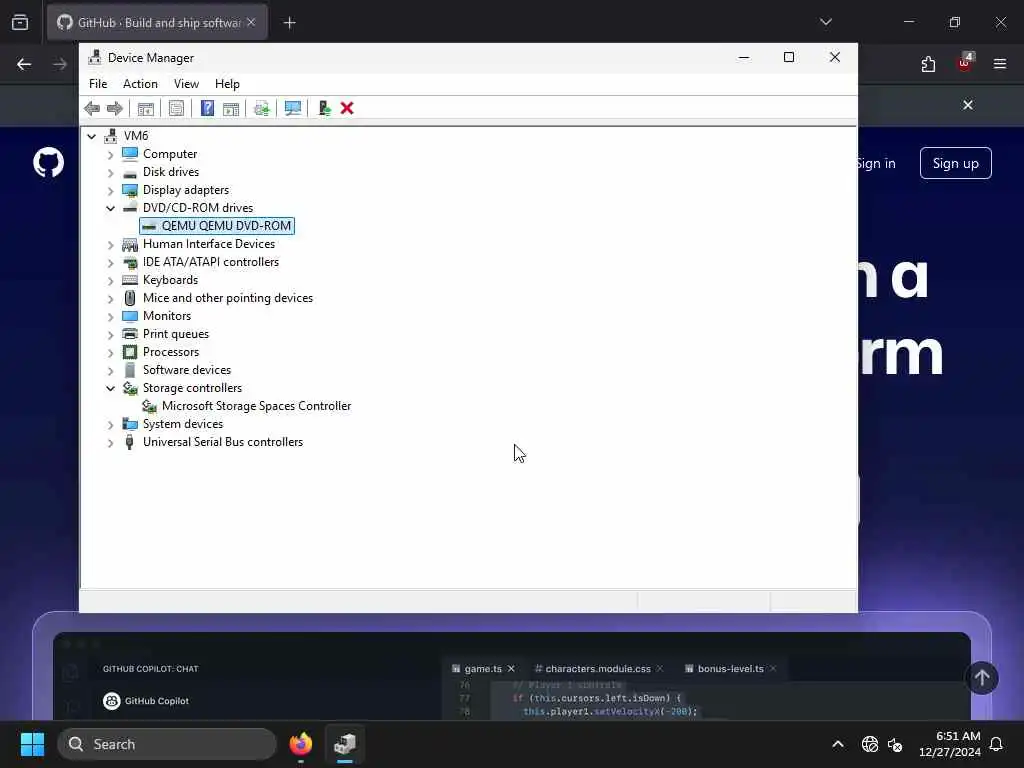Screen dimensions: 1024x768
Task: Open Properties via the toolbar properties icon
Action: 176,108
